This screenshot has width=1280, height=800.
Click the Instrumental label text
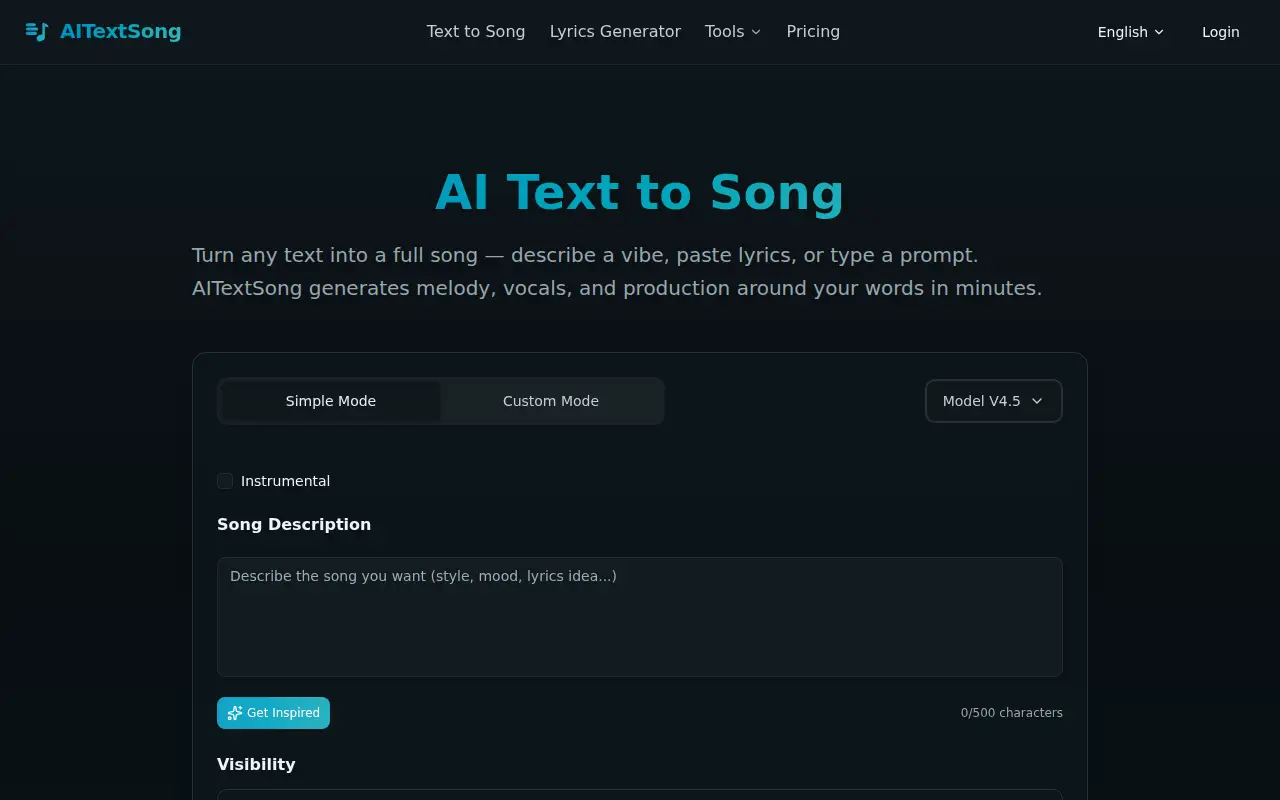[285, 481]
